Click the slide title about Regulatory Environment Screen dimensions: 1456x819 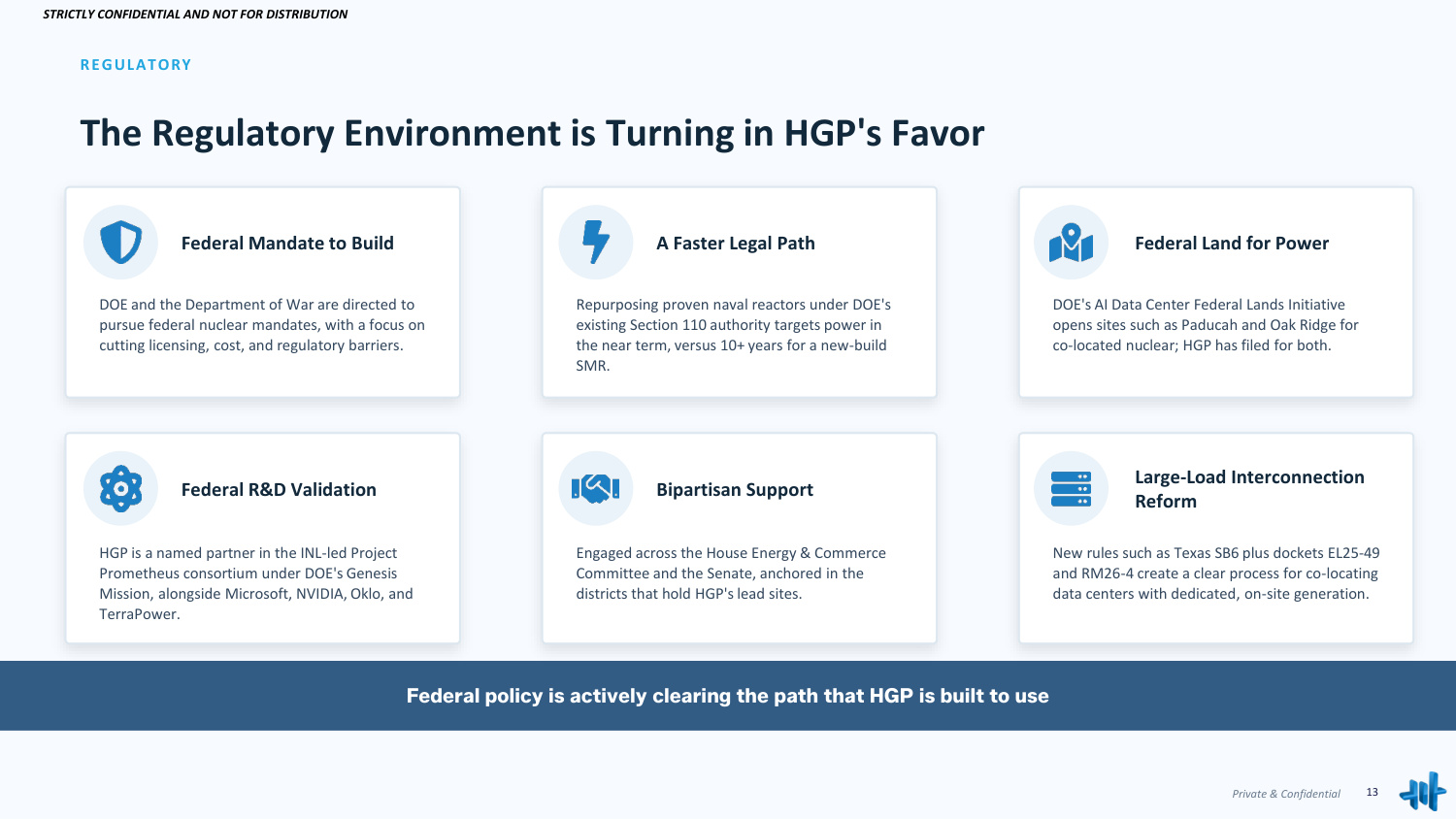[532, 134]
